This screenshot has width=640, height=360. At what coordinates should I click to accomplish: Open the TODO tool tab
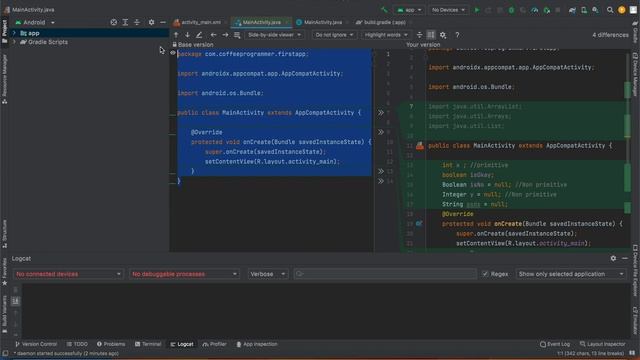click(77, 344)
